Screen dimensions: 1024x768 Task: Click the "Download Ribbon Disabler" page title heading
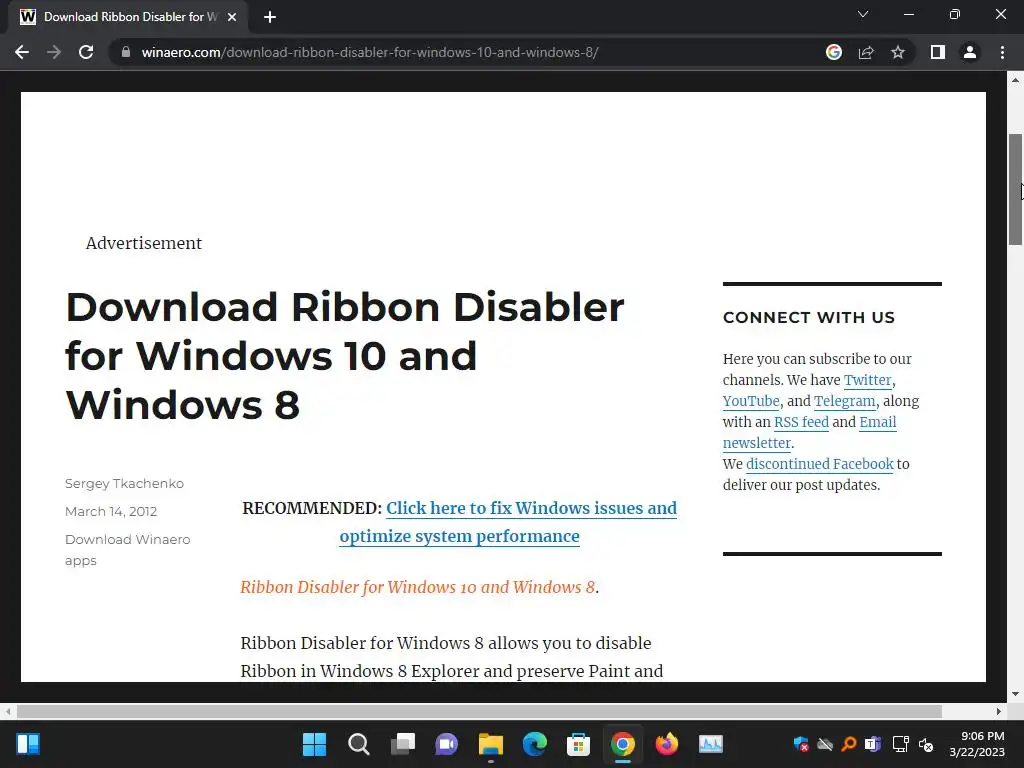(x=345, y=355)
